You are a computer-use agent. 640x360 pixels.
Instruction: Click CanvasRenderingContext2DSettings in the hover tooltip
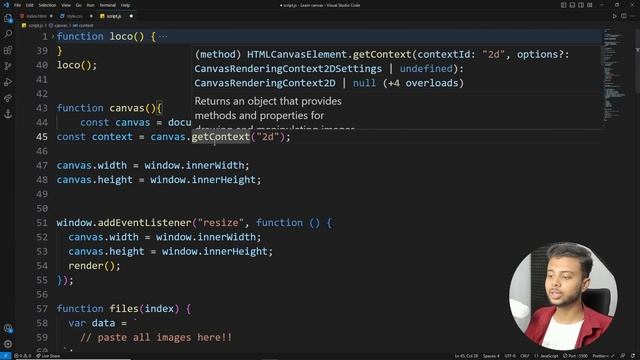coord(288,69)
